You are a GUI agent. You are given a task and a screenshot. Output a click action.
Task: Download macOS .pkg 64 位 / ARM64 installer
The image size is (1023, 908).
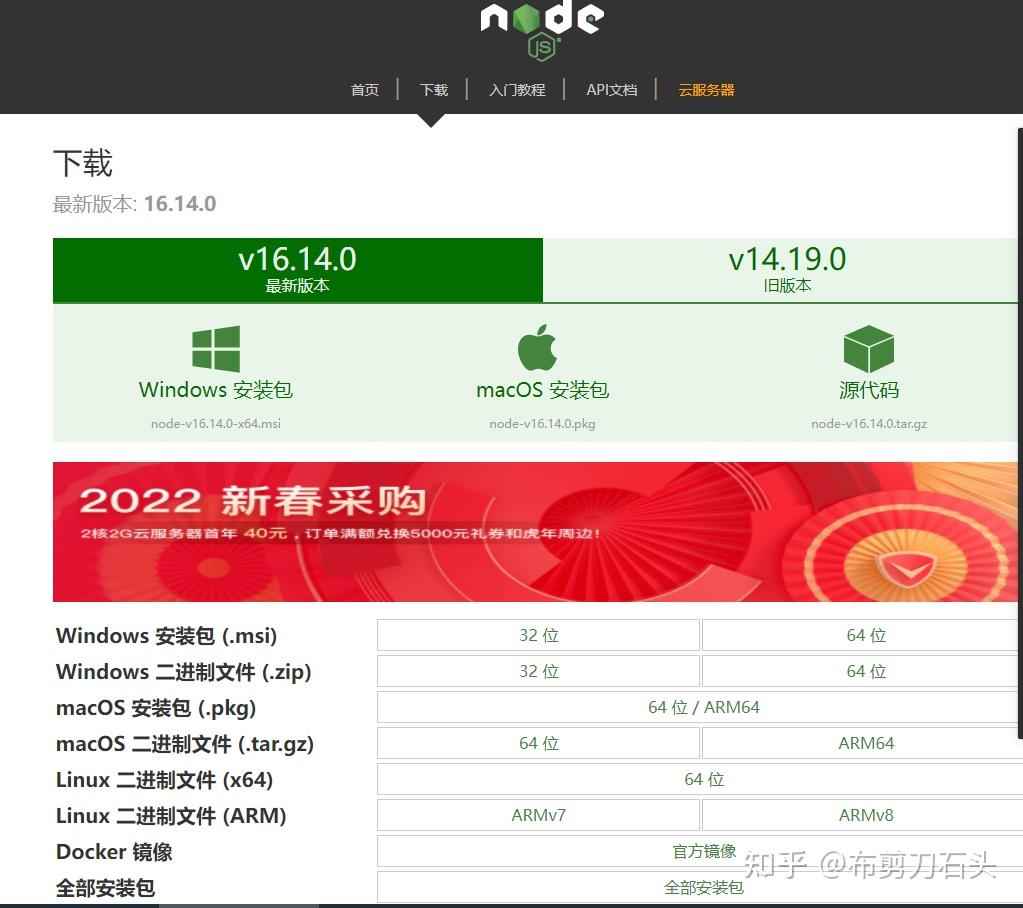pos(700,706)
